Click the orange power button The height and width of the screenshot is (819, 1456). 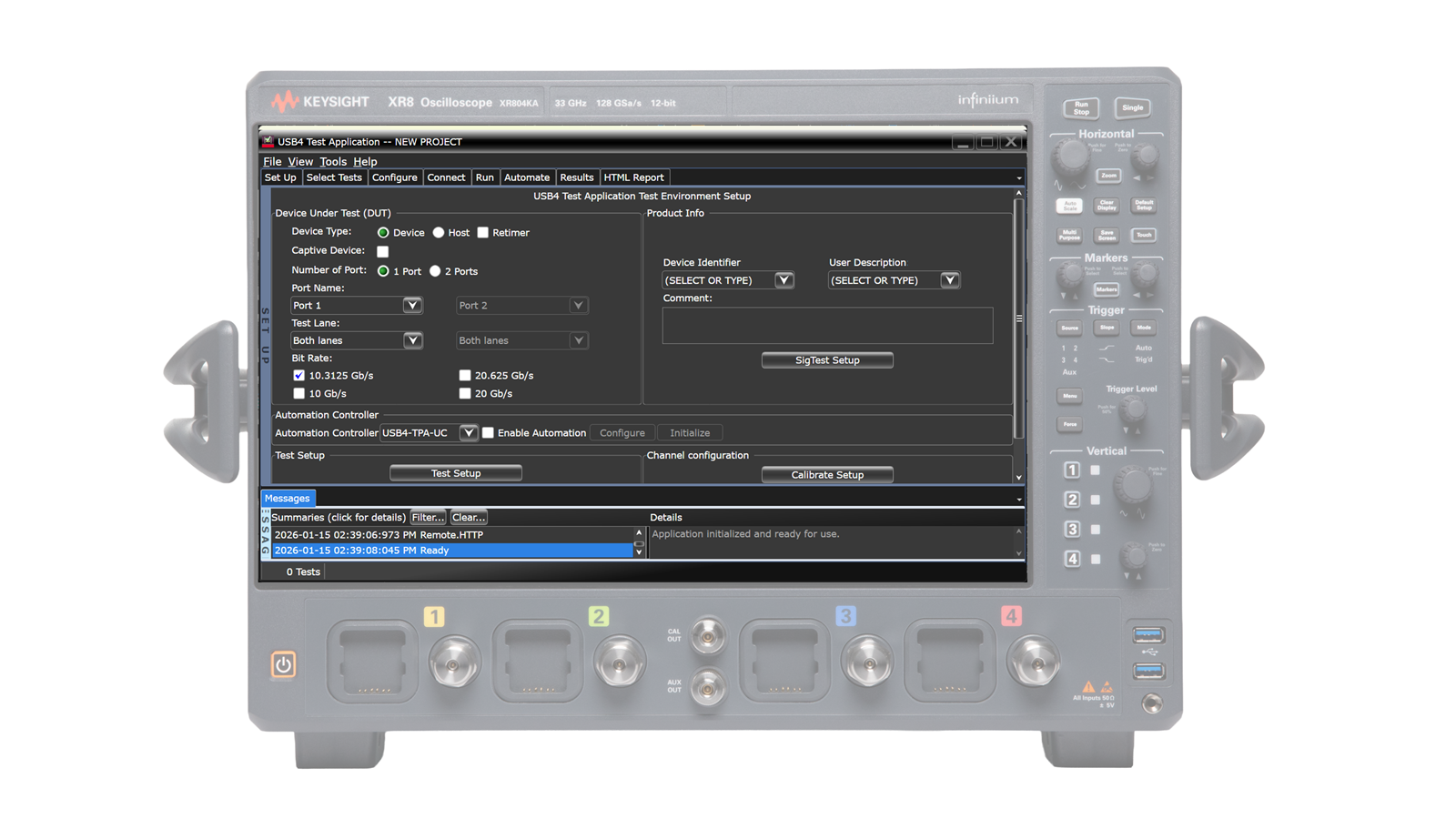(x=283, y=664)
